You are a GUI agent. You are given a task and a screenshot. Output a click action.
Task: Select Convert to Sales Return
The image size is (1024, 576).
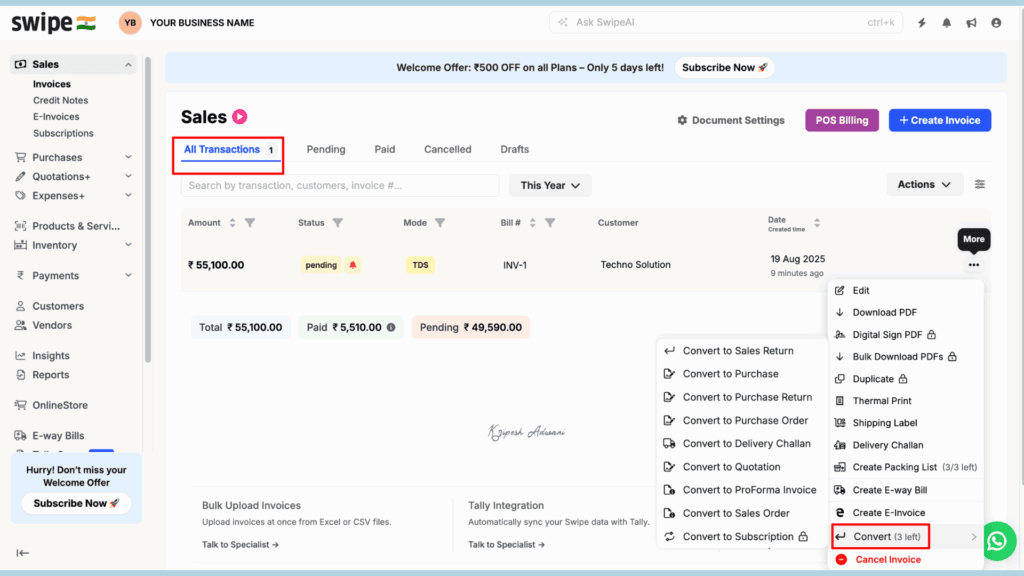tap(737, 351)
